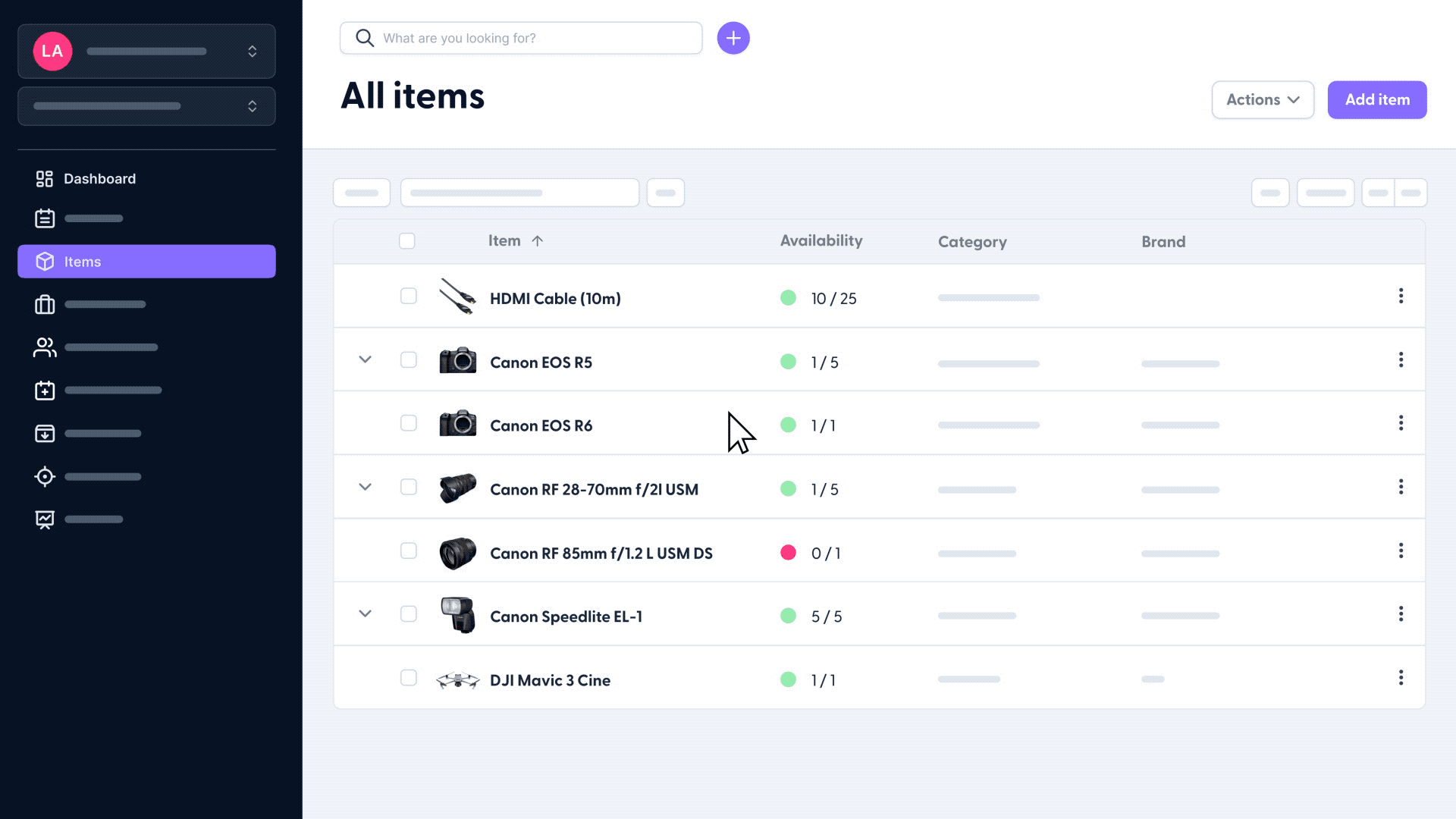Screen dimensions: 1456x819
Task: Click the Items cube icon
Action: pos(45,262)
